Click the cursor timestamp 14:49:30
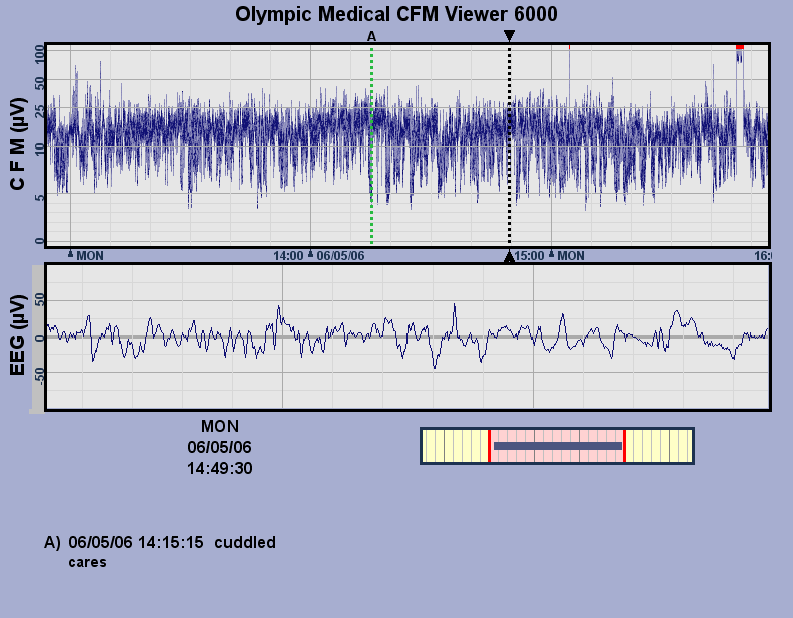The image size is (793, 618). (x=219, y=468)
